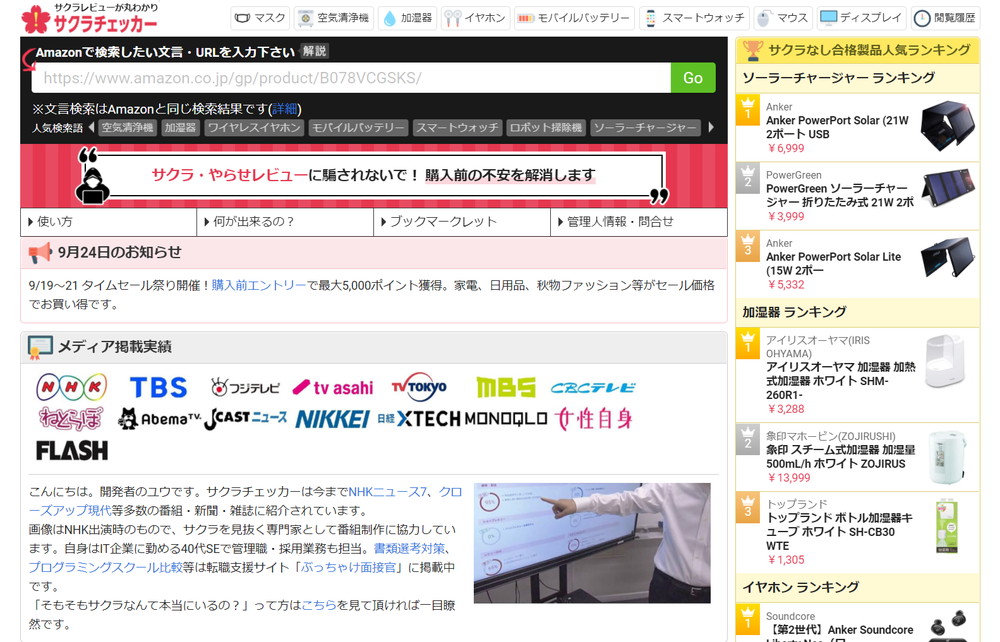Screen dimensions: 1000x642
Task: Expand the ブックマークレット section
Action: click(462, 222)
